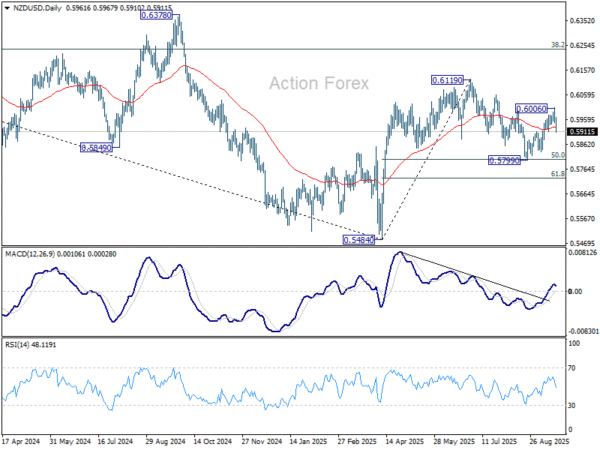Select the 0.61190 high price label

(447, 80)
